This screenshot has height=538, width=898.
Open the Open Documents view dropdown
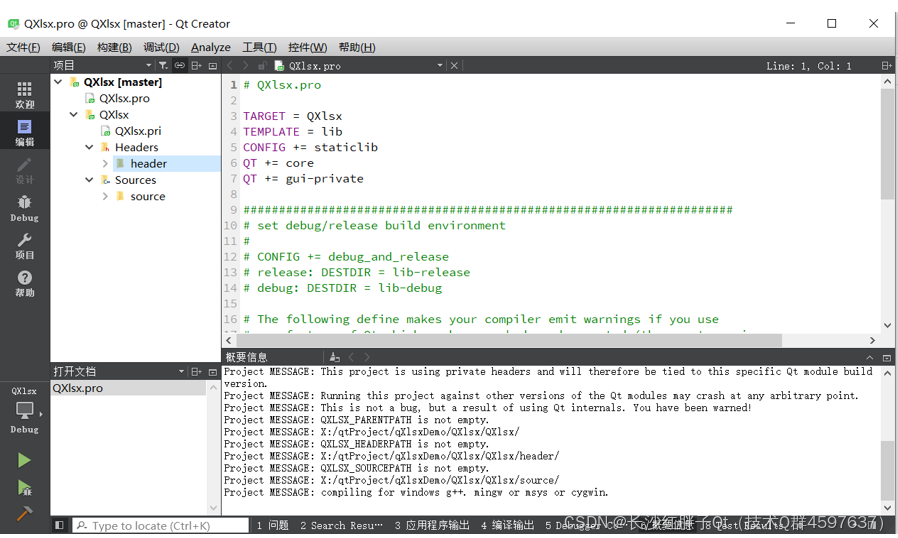pos(181,371)
